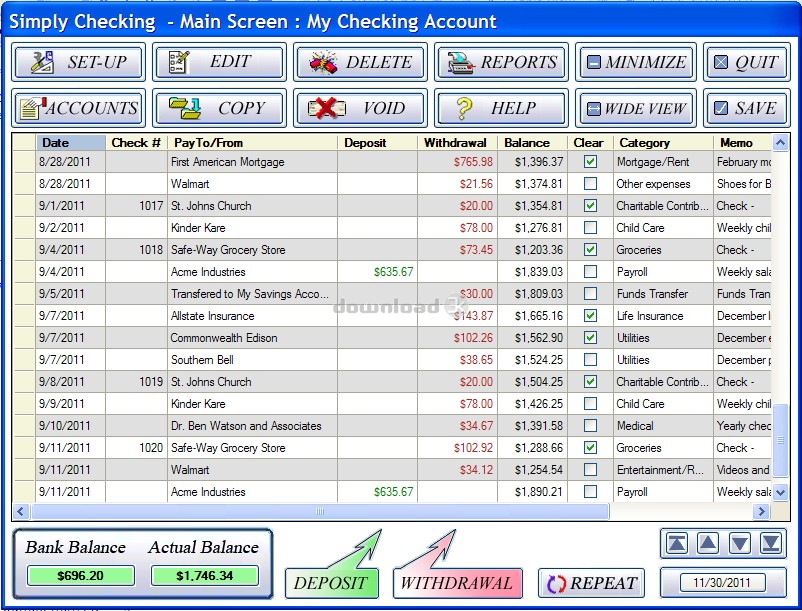The height and width of the screenshot is (611, 802).
Task: Click the VOID check button
Action: [x=361, y=108]
